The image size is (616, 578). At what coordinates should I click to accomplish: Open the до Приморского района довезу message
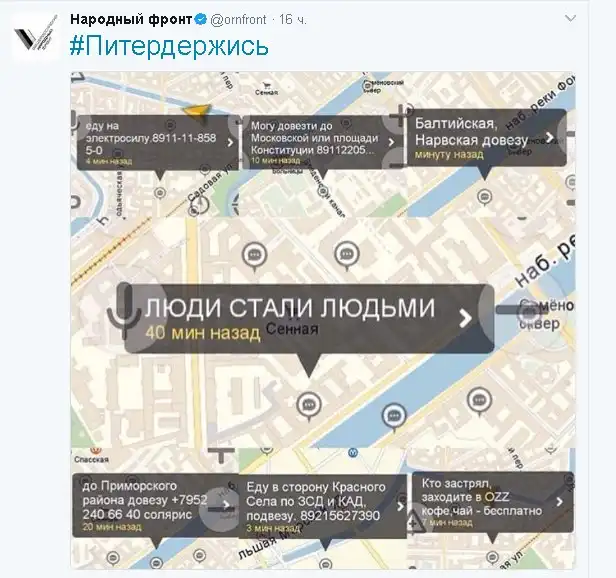(x=140, y=500)
